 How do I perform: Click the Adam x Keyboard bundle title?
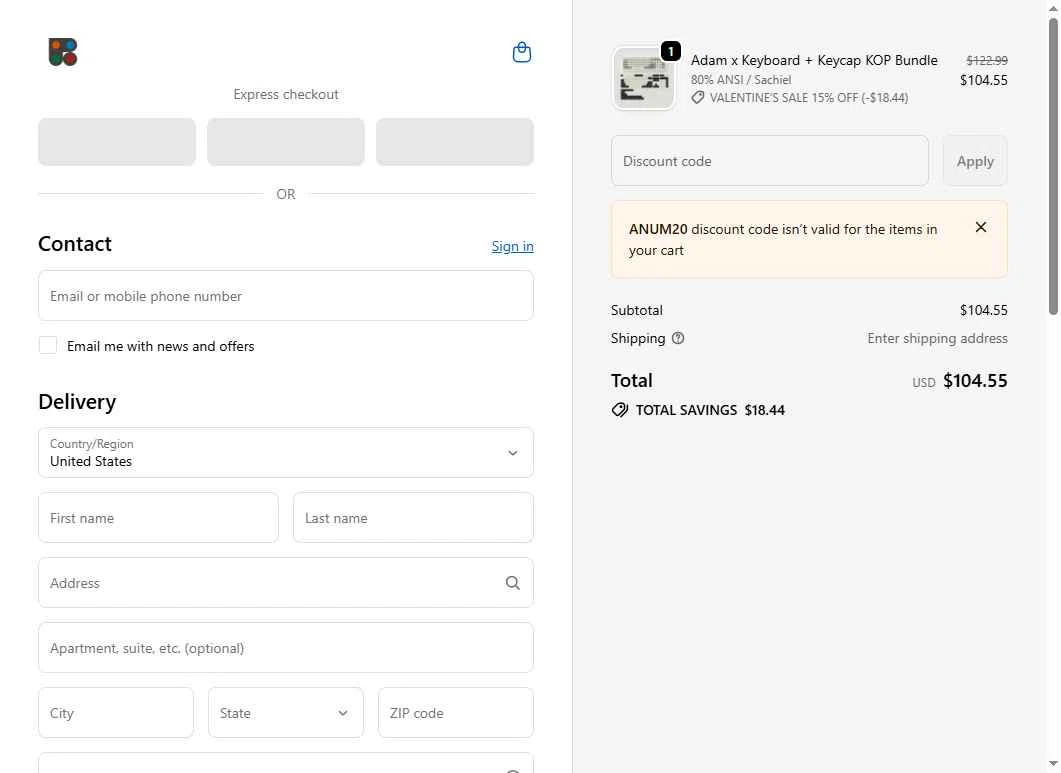click(814, 60)
